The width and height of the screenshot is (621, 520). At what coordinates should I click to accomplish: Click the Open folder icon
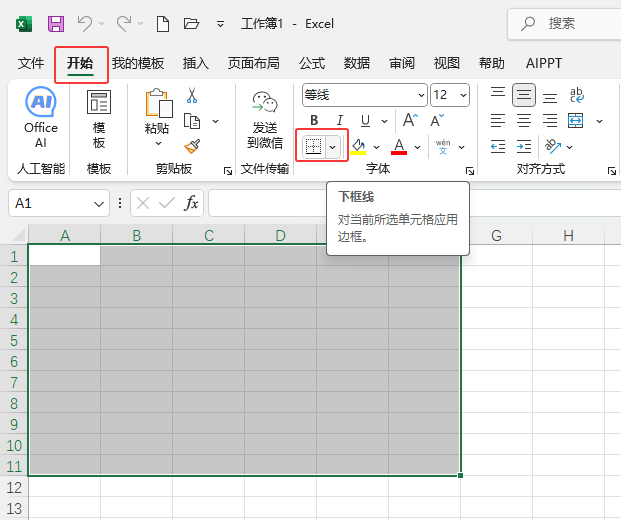coord(191,24)
